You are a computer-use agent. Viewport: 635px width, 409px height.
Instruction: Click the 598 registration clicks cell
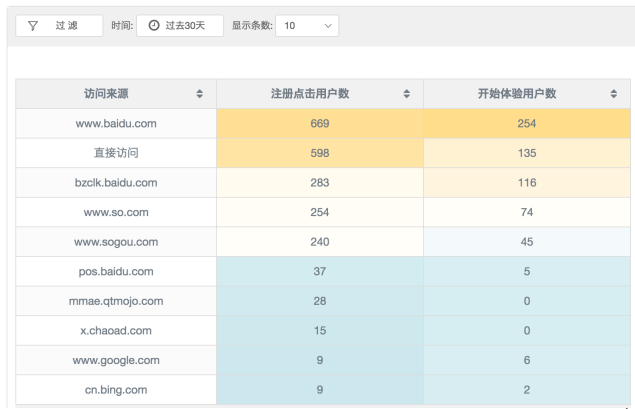pos(320,153)
